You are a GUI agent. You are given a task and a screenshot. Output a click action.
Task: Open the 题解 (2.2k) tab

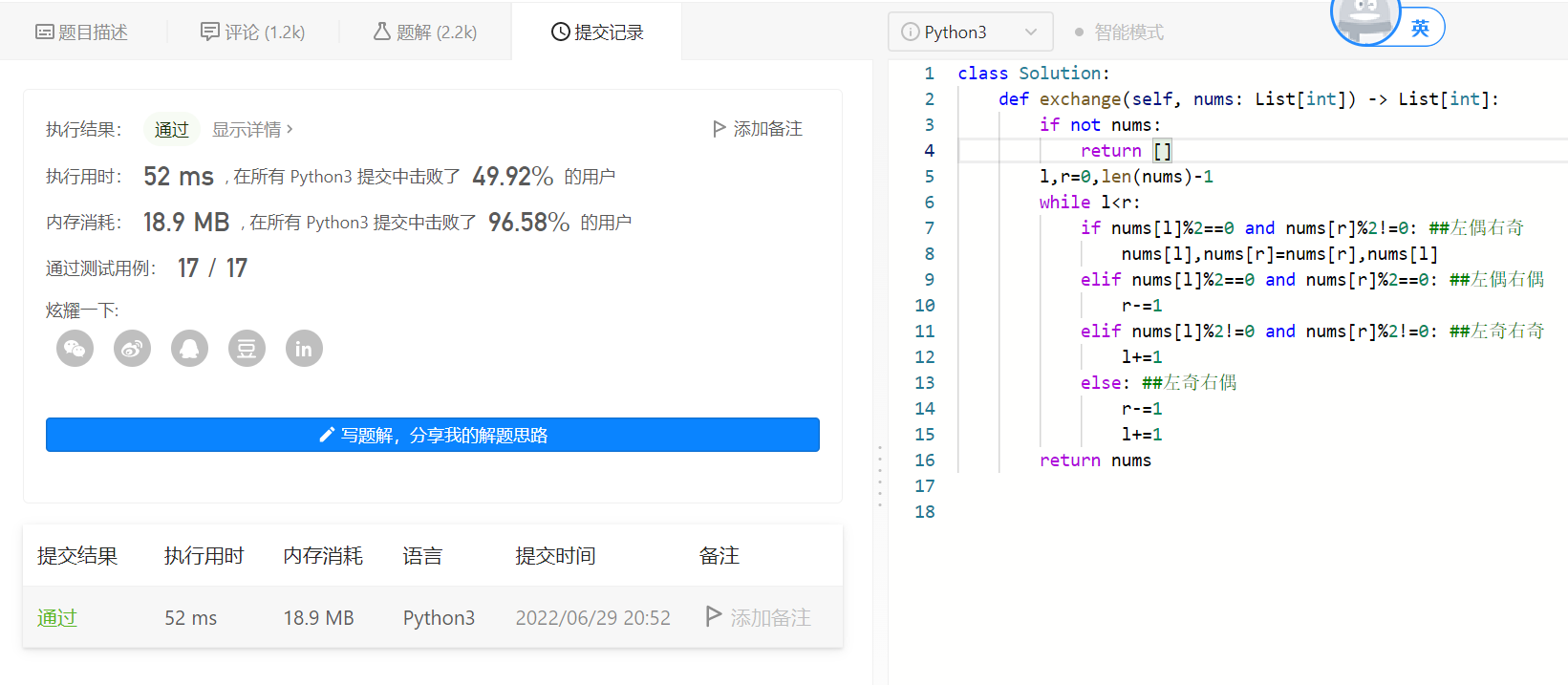point(425,32)
